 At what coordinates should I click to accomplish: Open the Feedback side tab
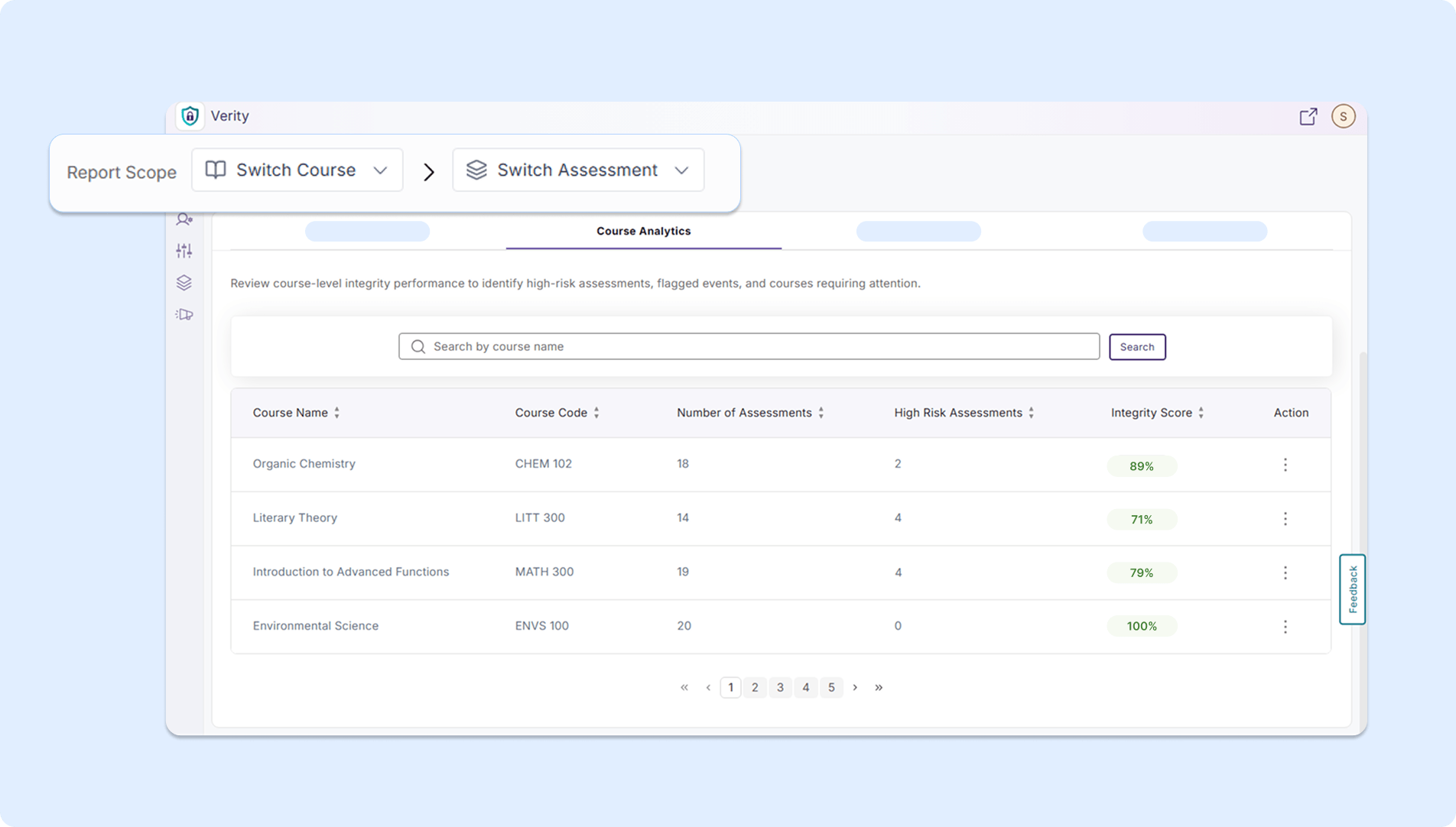pos(1352,589)
